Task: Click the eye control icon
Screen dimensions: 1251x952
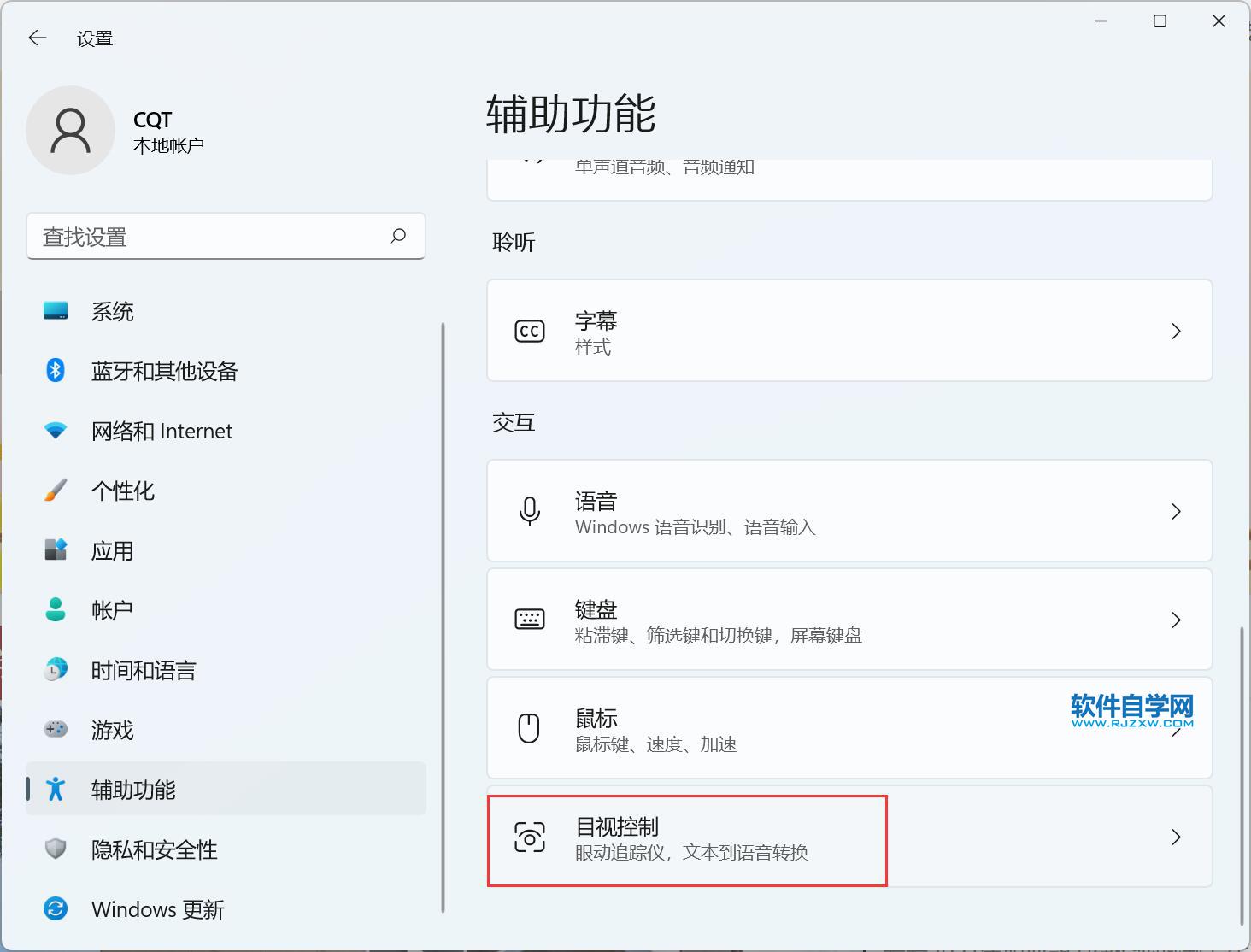Action: [x=529, y=837]
